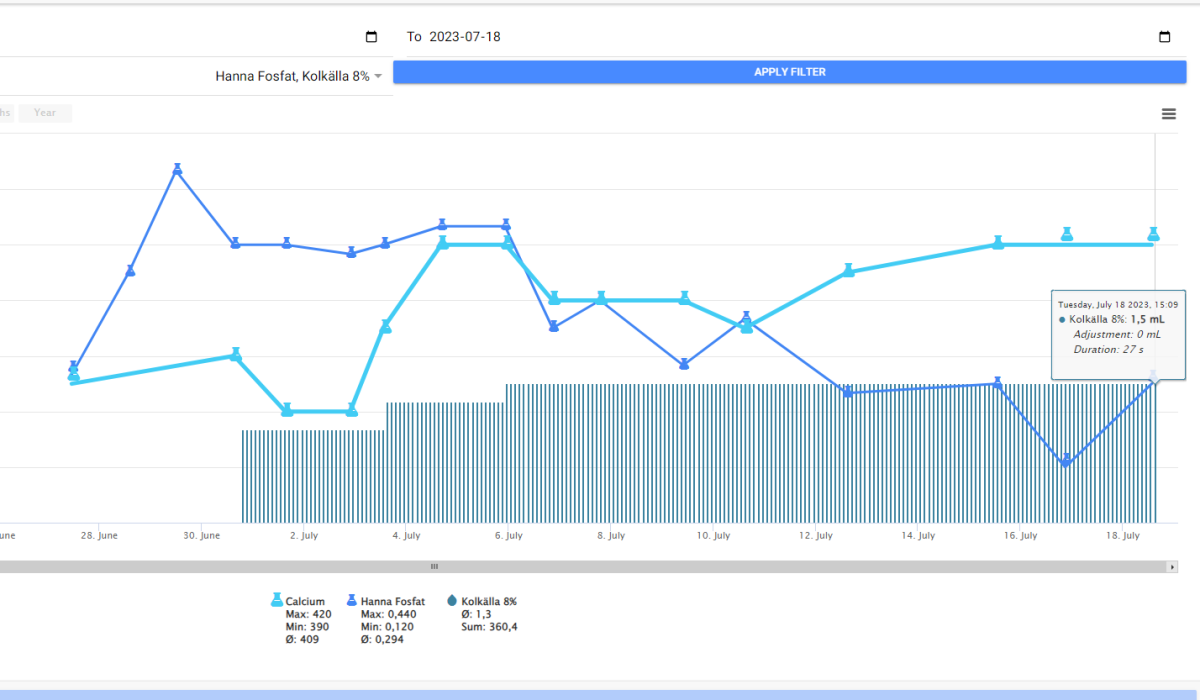Click the '10. July' axis label

click(713, 536)
